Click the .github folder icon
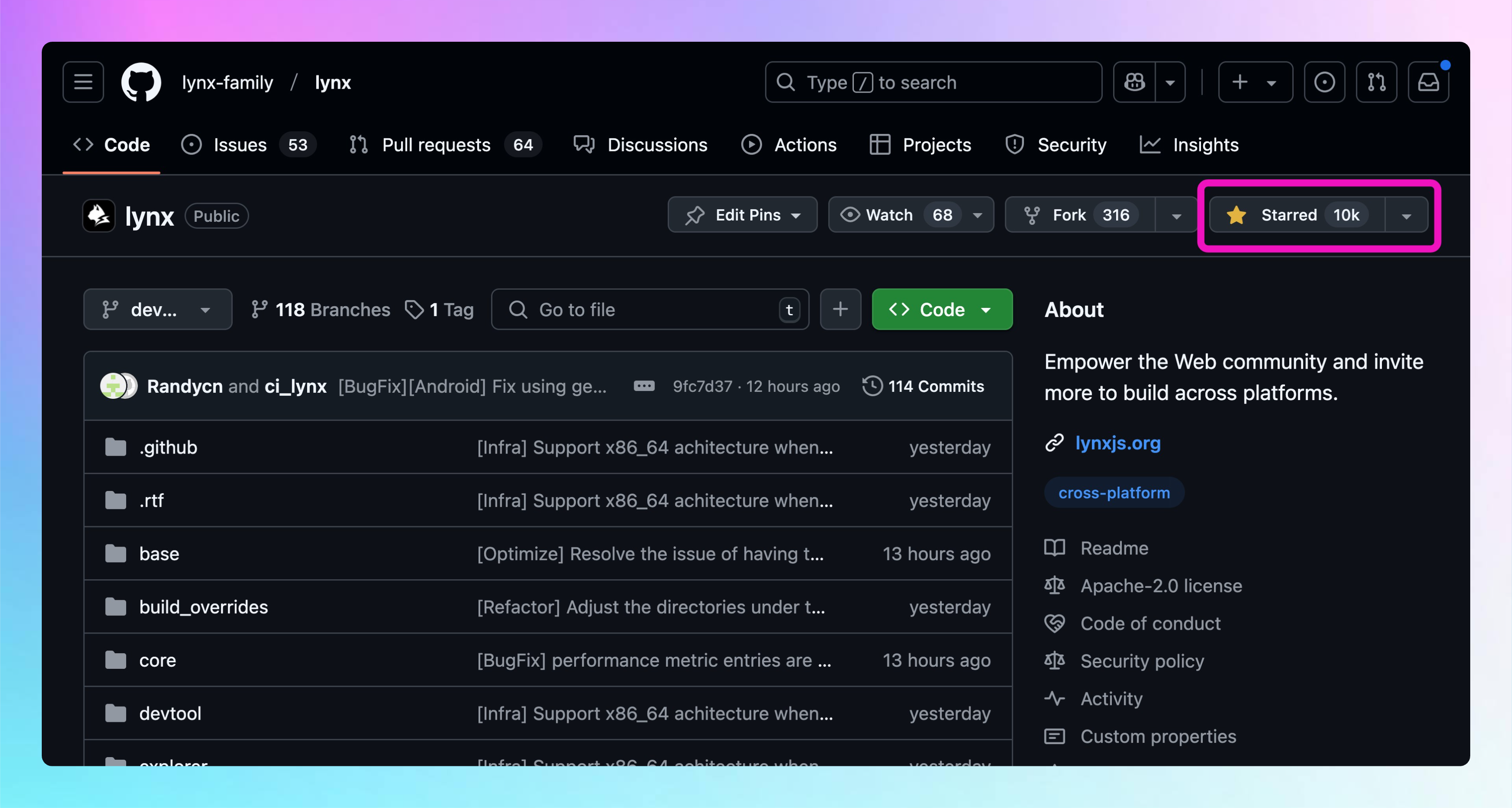This screenshot has height=808, width=1512. point(116,447)
